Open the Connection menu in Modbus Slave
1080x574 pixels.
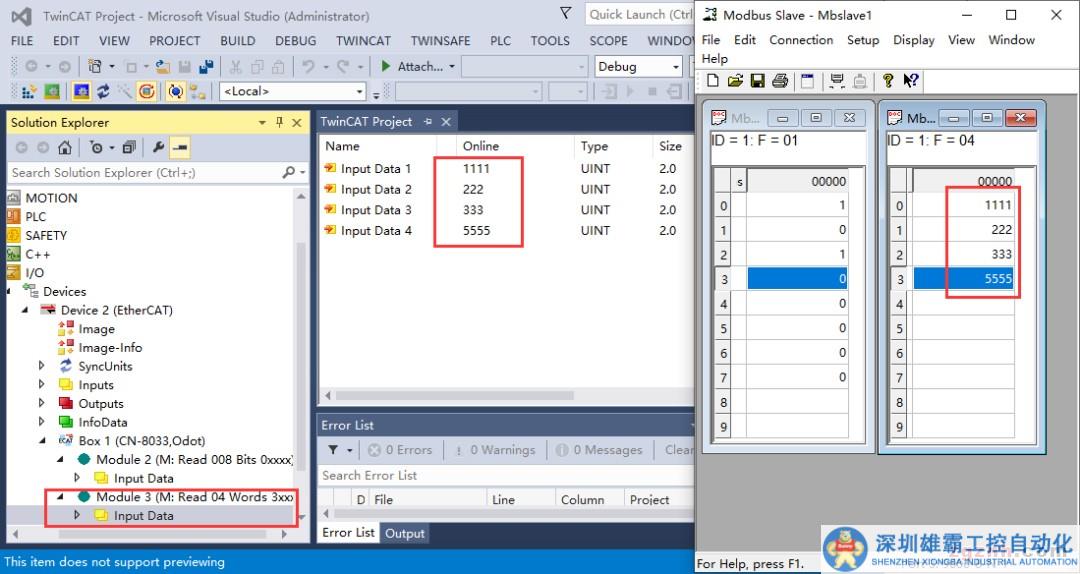pos(800,40)
